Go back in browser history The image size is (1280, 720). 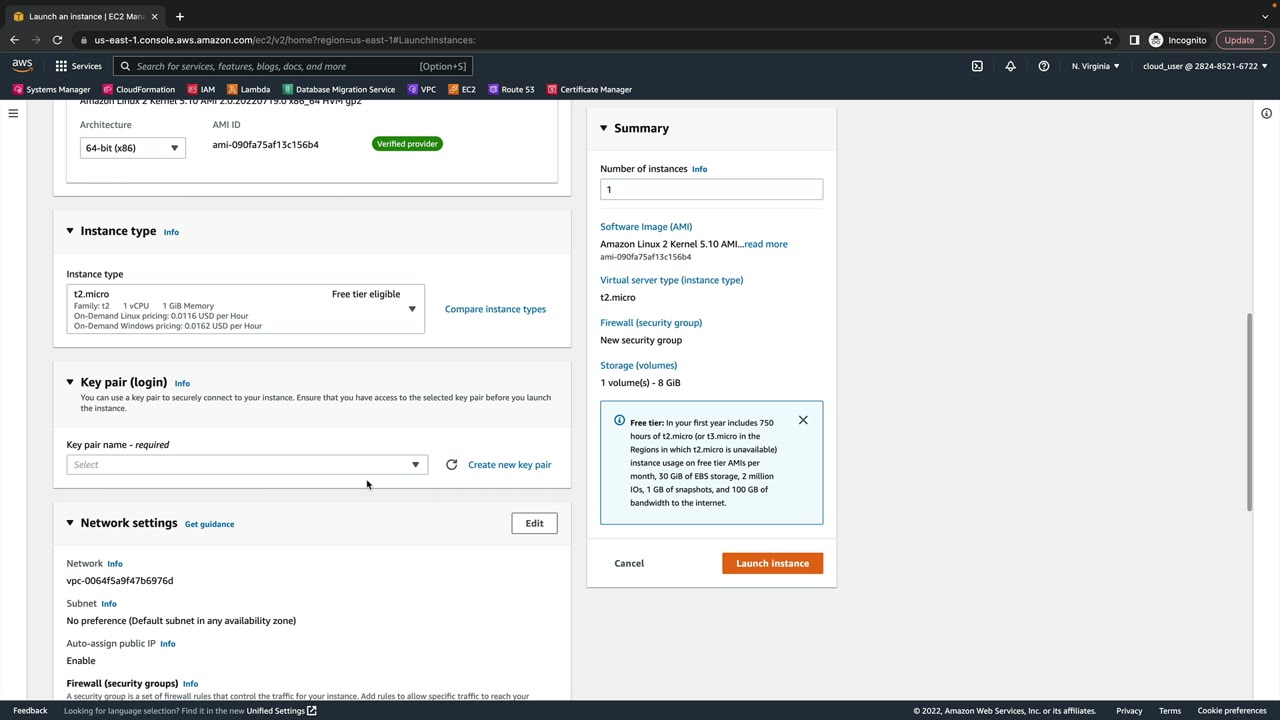coord(14,40)
